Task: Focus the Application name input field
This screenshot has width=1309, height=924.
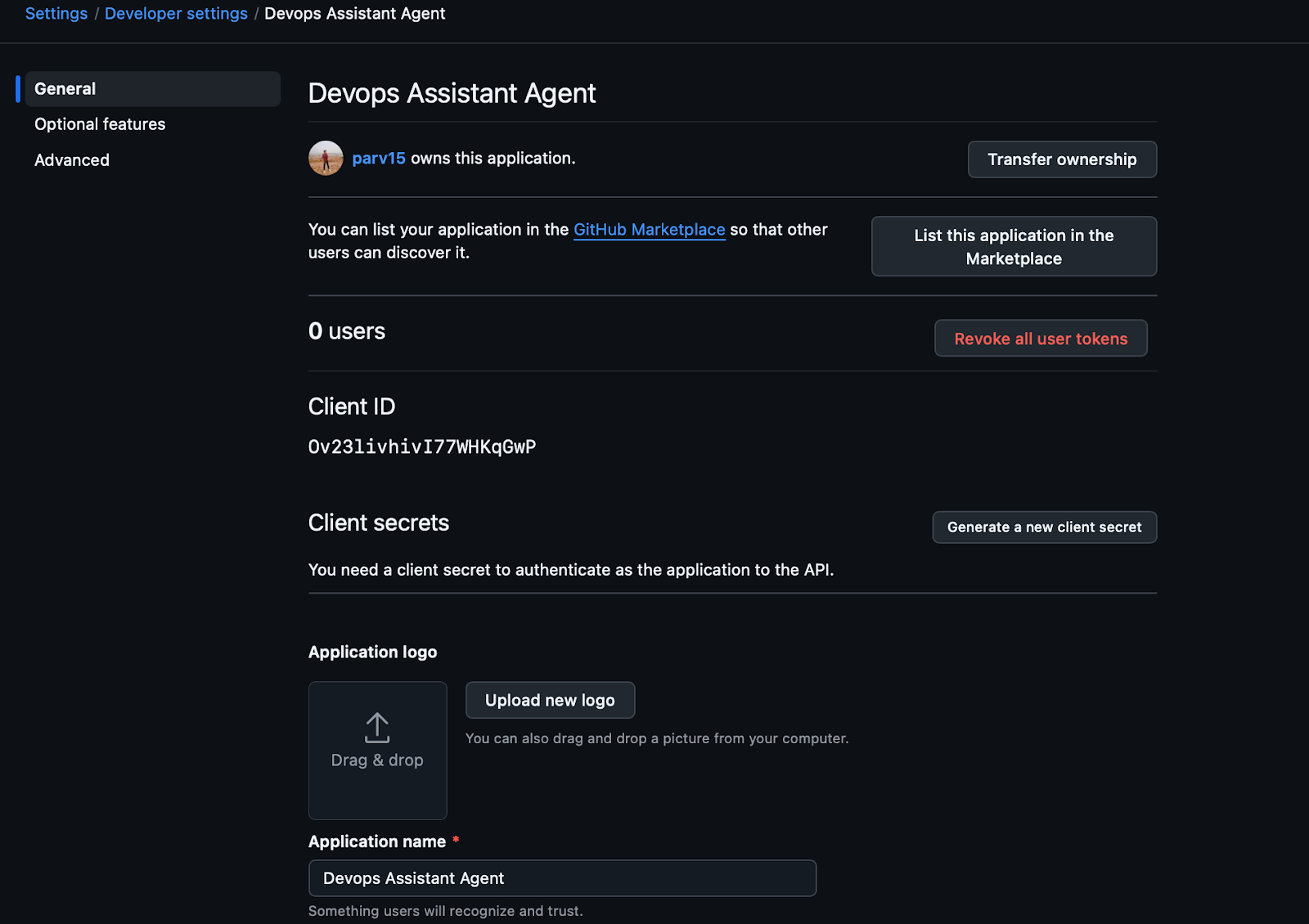Action: [x=562, y=878]
